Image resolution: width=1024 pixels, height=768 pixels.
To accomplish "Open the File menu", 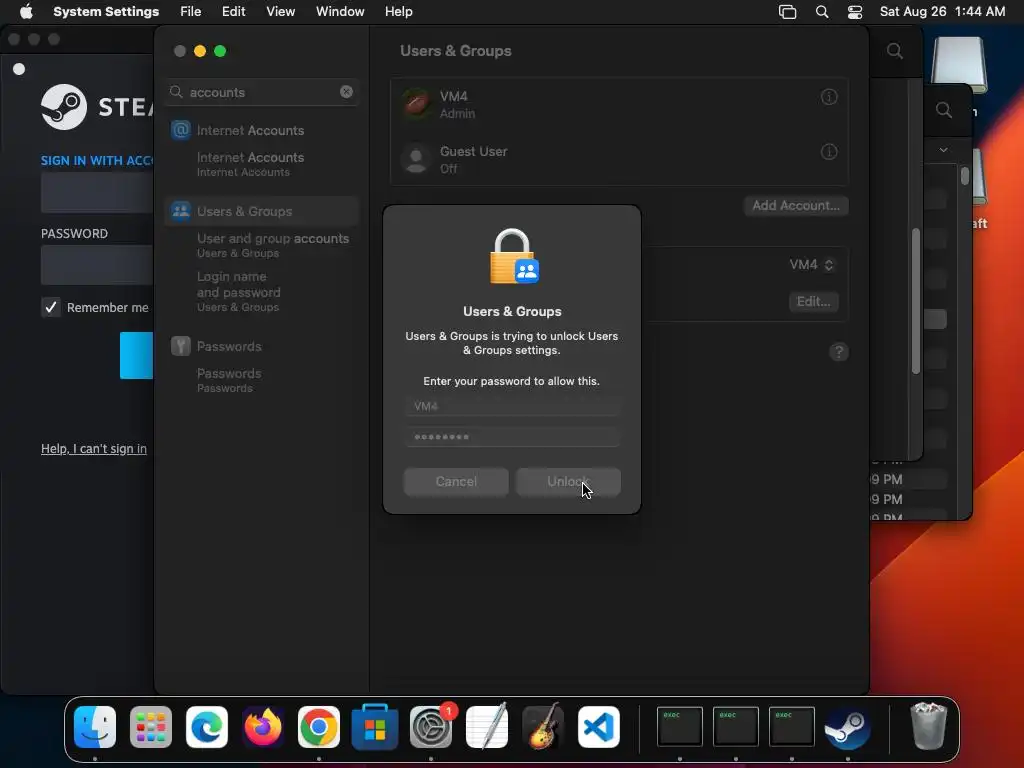I will 191,12.
